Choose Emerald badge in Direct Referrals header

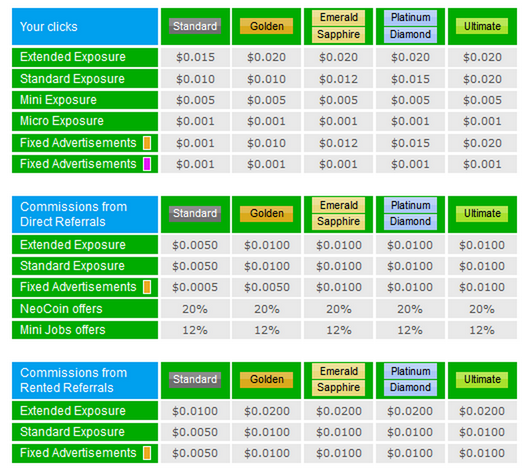pos(338,205)
